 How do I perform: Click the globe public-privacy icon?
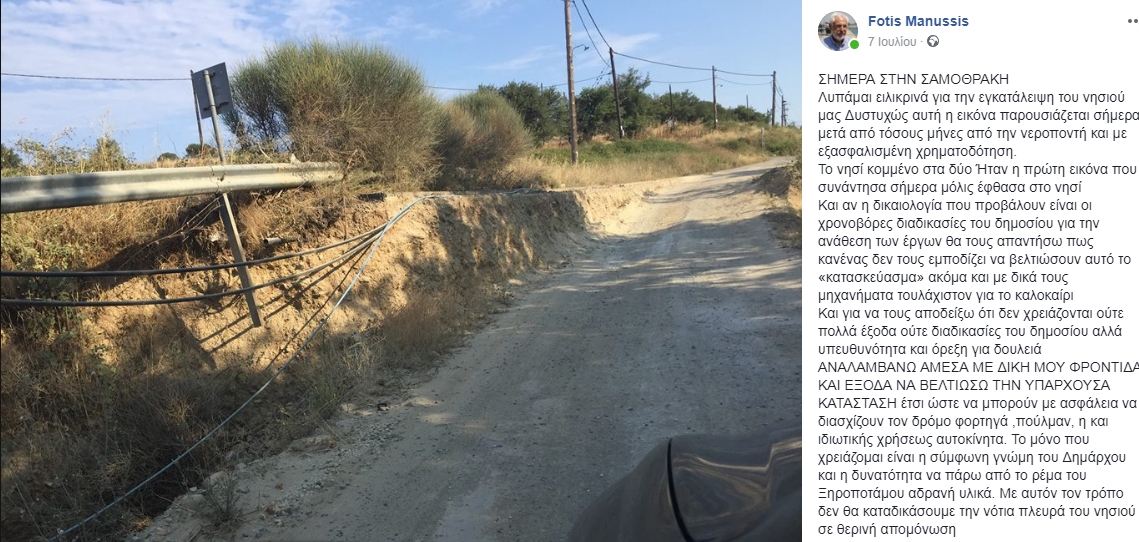pyautogui.click(x=933, y=41)
